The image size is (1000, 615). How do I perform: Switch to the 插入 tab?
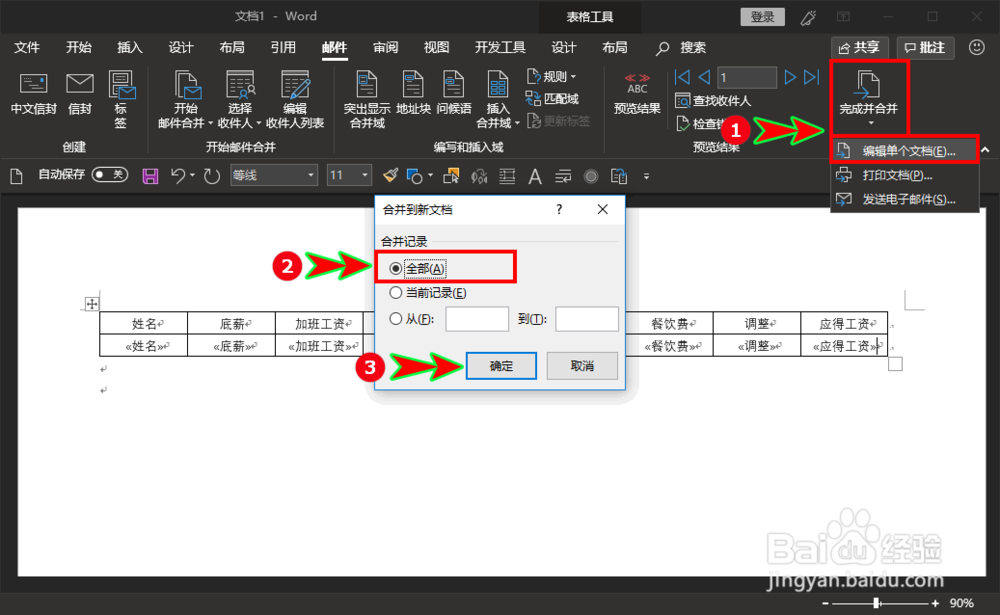tap(129, 47)
